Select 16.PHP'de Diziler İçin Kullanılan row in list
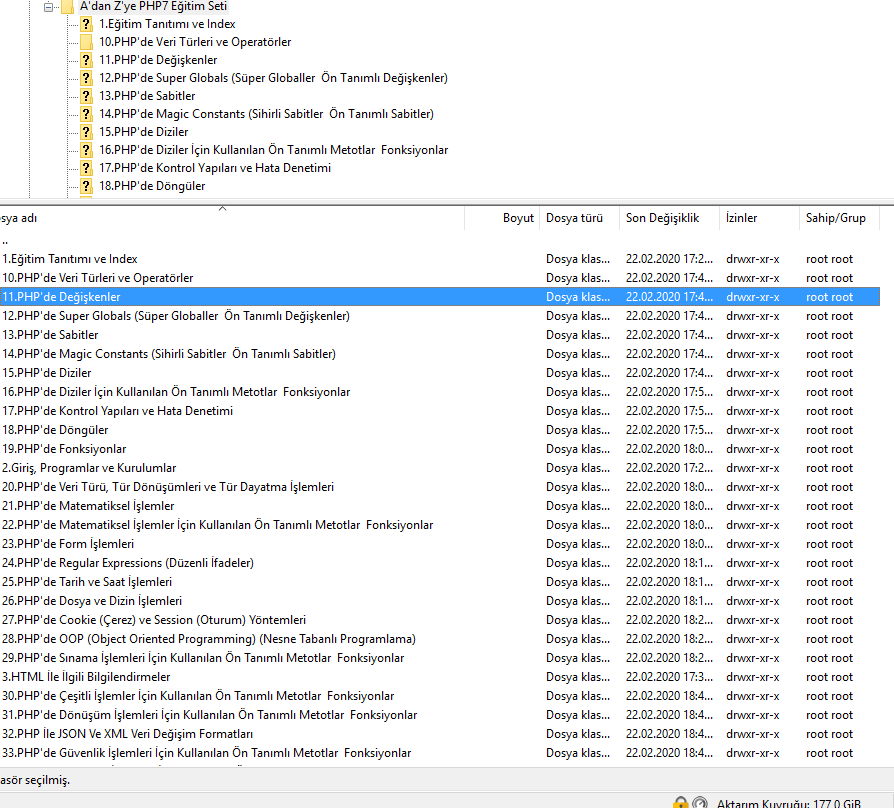The width and height of the screenshot is (894, 808). [x=440, y=392]
